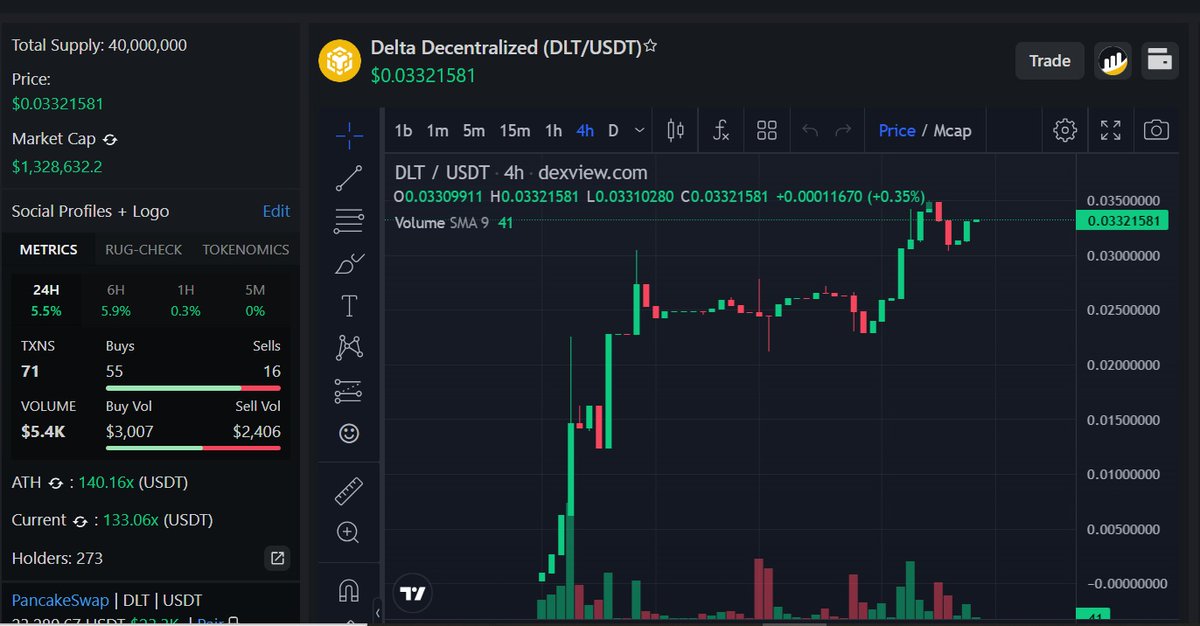Viewport: 1200px width, 626px height.
Task: Select the text annotation tool
Action: [349, 306]
